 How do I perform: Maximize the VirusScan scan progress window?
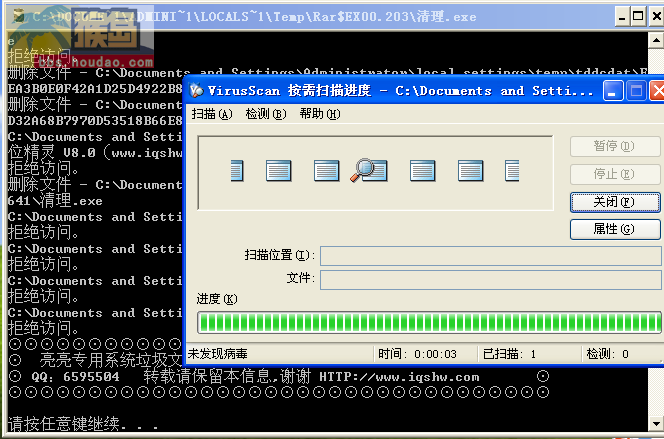pos(636,91)
